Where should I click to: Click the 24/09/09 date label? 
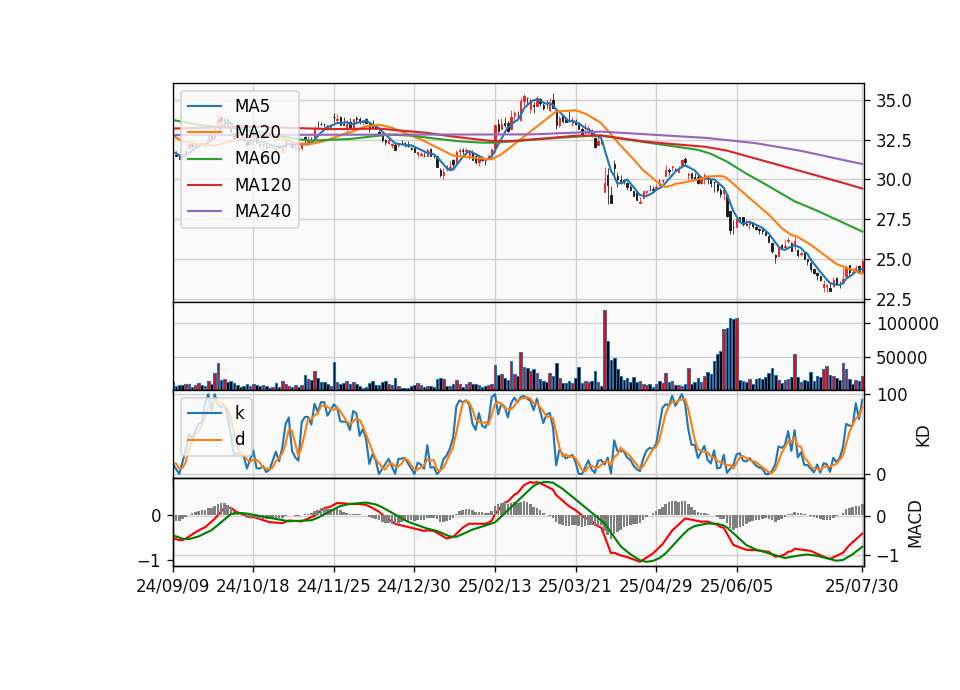pyautogui.click(x=173, y=586)
